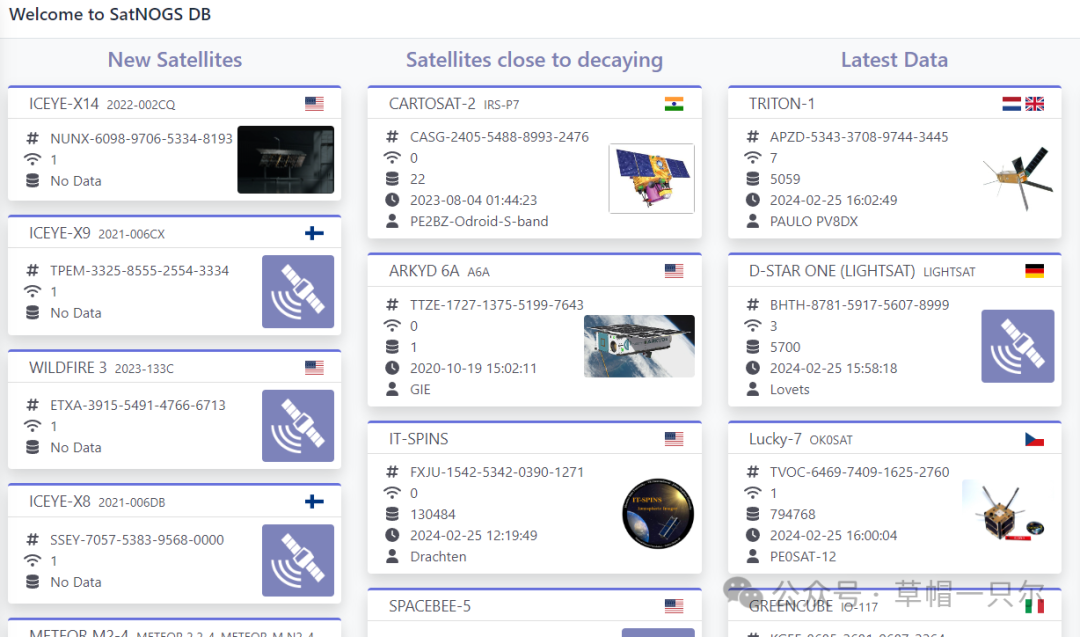Click the user icon beside Lovets
The height and width of the screenshot is (637, 1080).
click(x=753, y=389)
